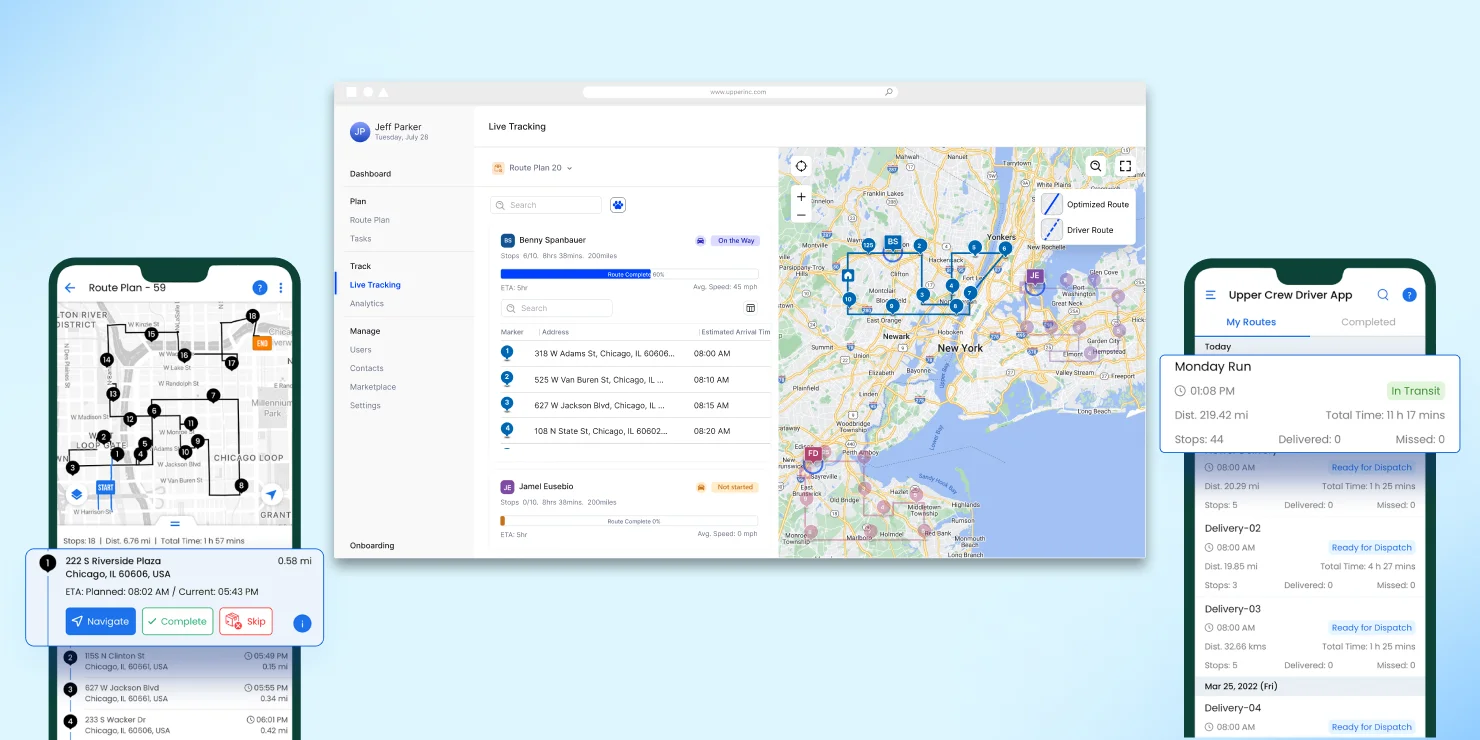Click Benny Spanbauer route progress bar
The image size is (1480, 740).
point(629,274)
